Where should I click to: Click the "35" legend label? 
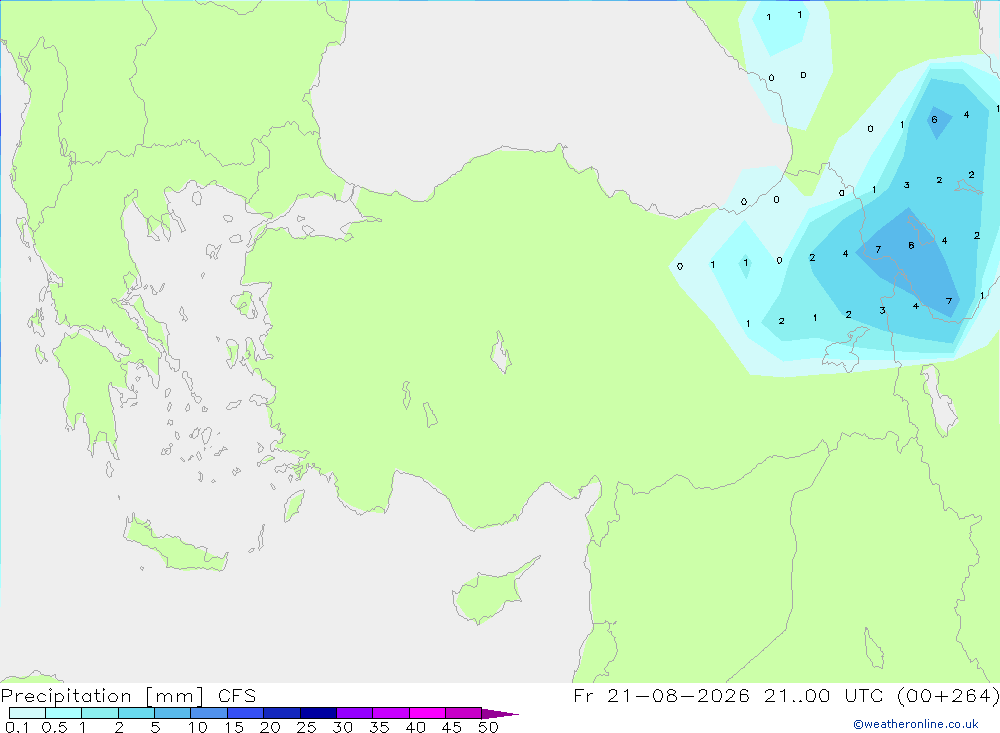point(379,727)
